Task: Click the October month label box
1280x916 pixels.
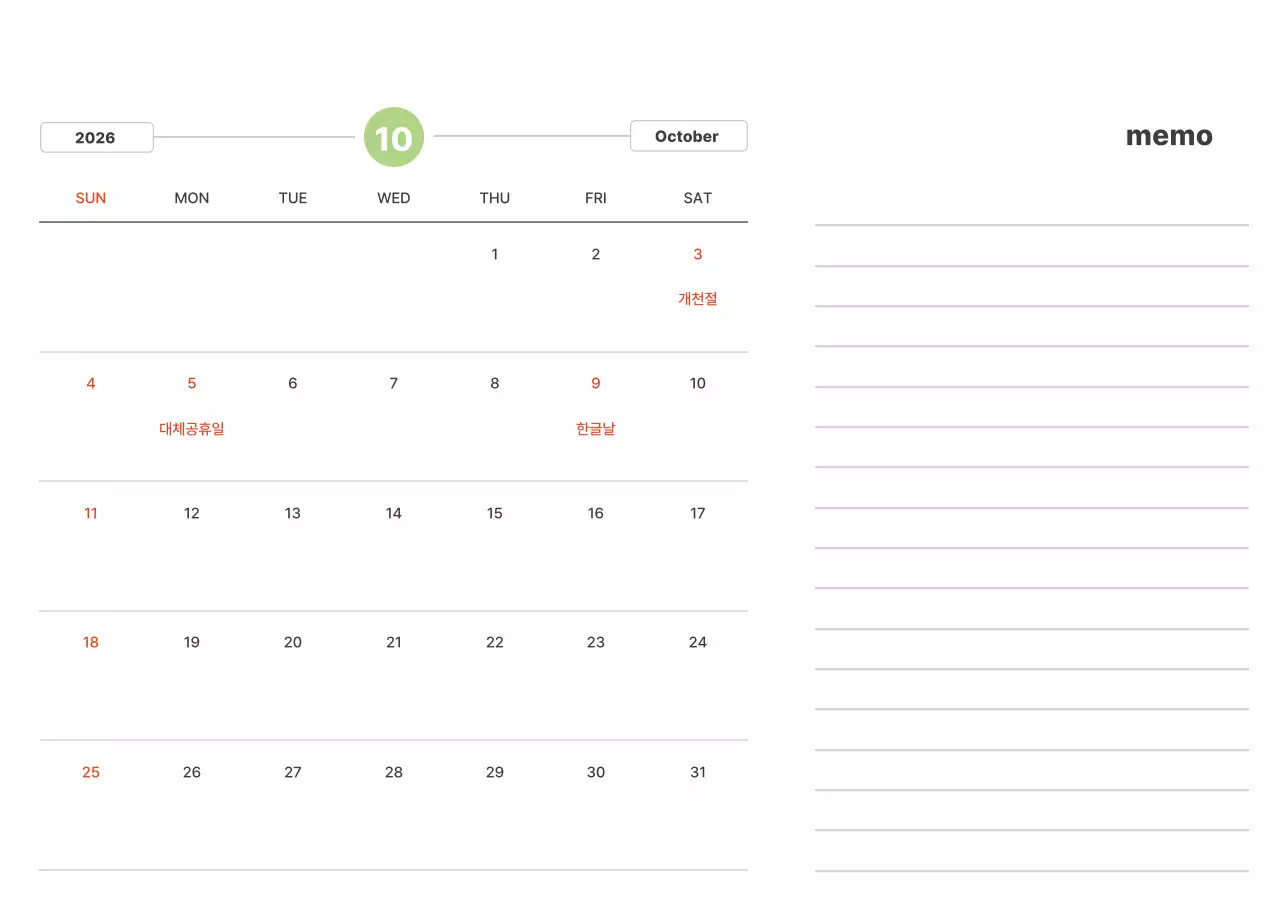Action: 688,136
